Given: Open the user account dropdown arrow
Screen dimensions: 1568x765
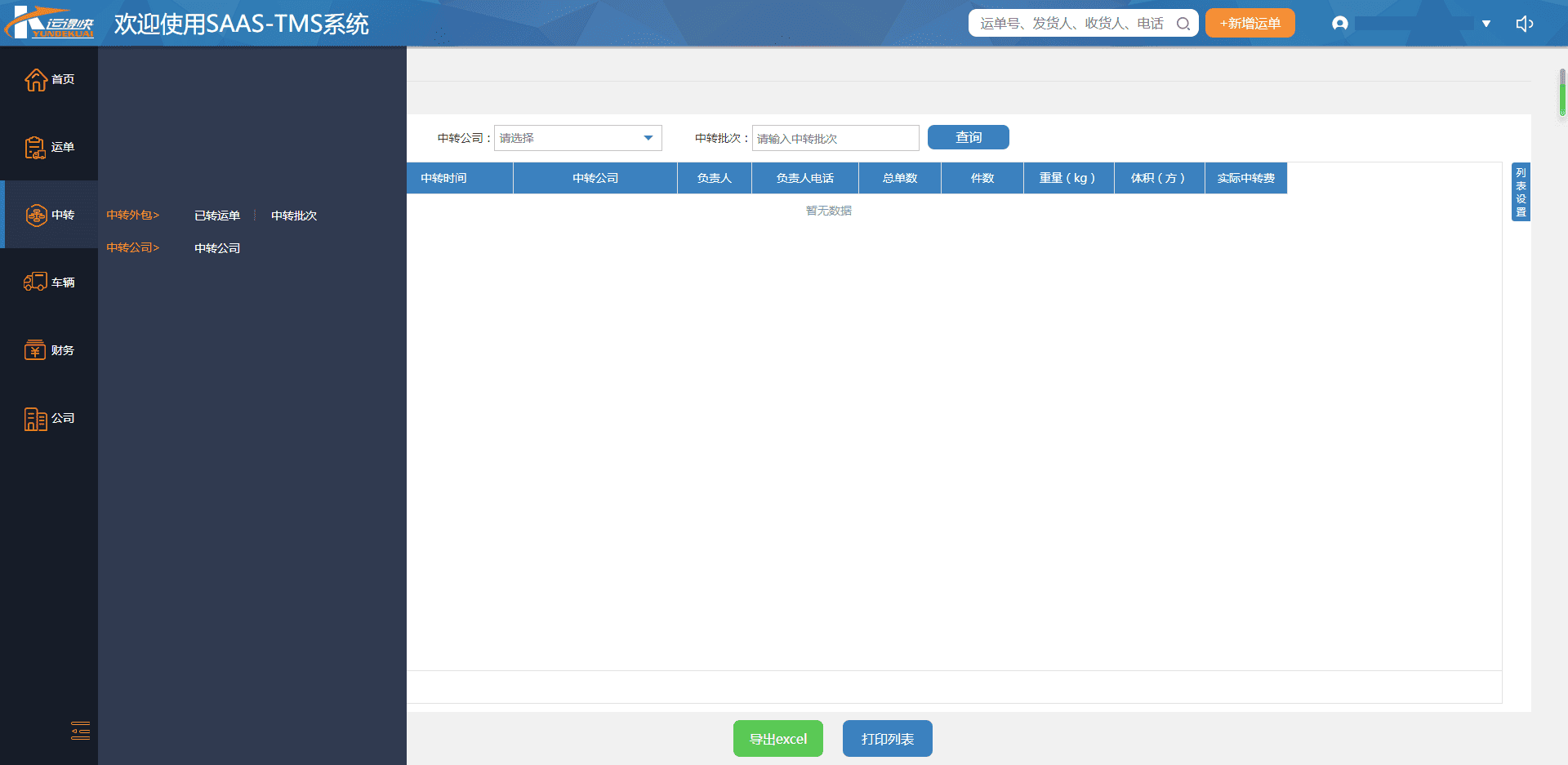Looking at the screenshot, I should click(1486, 24).
